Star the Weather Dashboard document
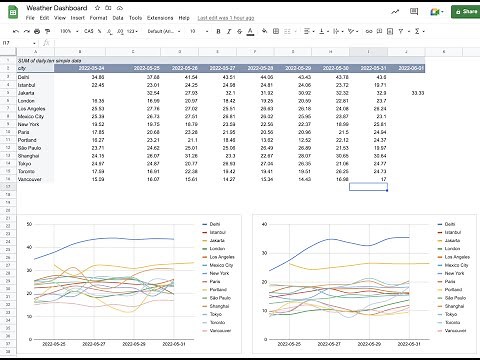This screenshot has width=480, height=360. pos(97,8)
